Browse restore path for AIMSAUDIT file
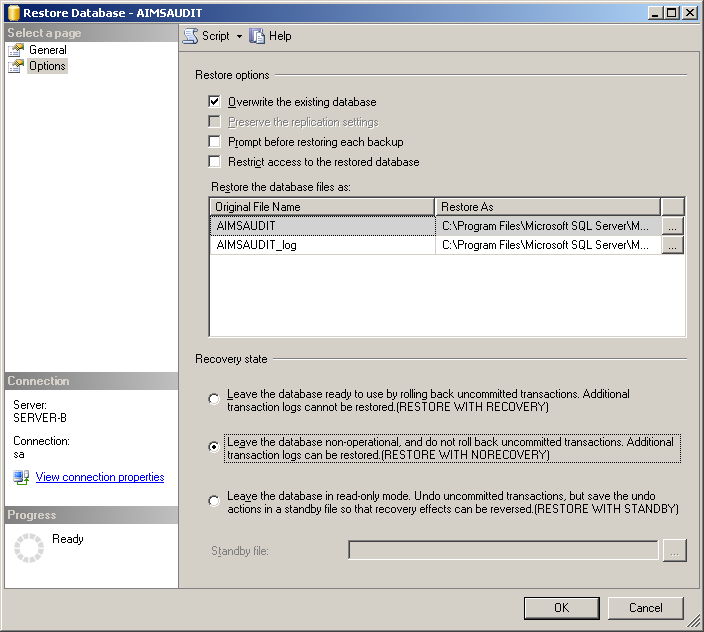Viewport: 704px width, 632px height. 672,226
